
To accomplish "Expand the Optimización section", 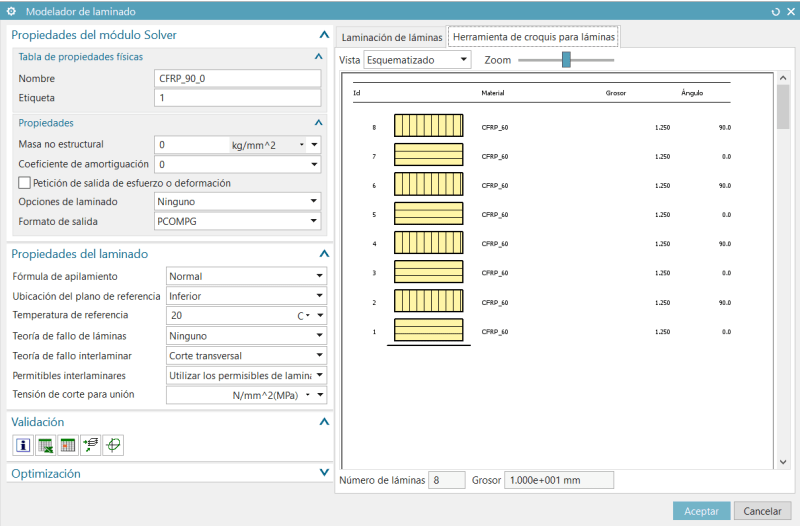I will pyautogui.click(x=324, y=472).
